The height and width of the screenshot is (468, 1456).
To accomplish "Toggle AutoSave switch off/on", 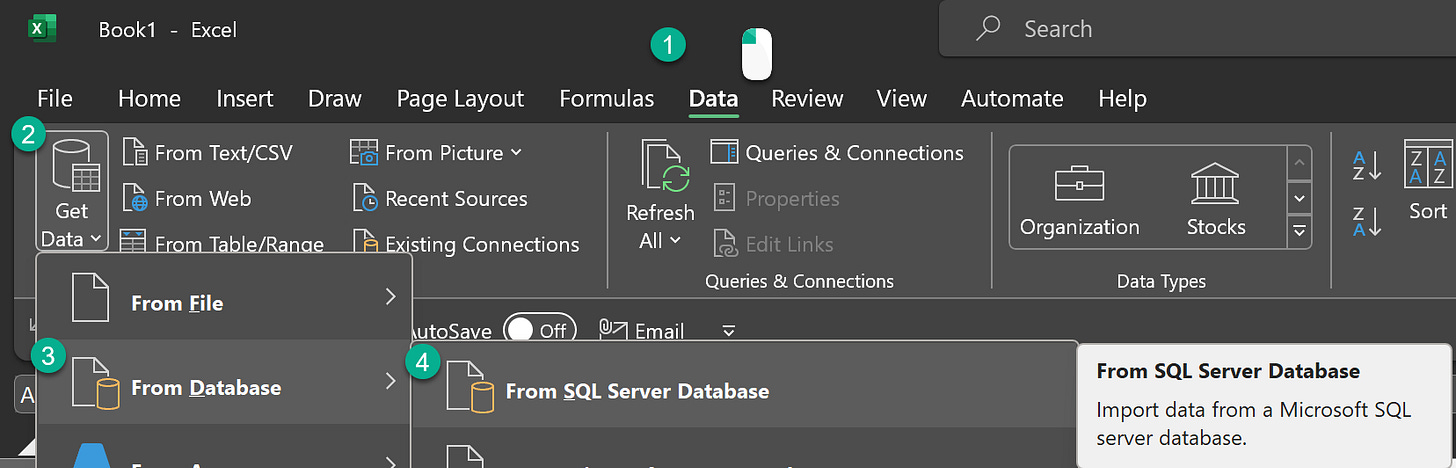I will coord(540,330).
